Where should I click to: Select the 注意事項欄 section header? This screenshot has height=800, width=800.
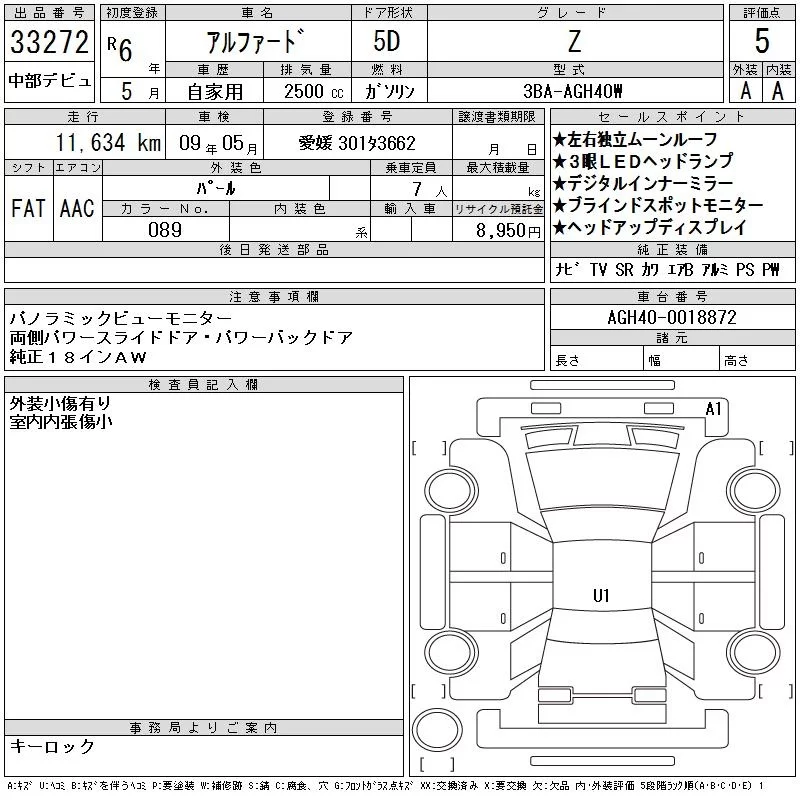pos(274,296)
